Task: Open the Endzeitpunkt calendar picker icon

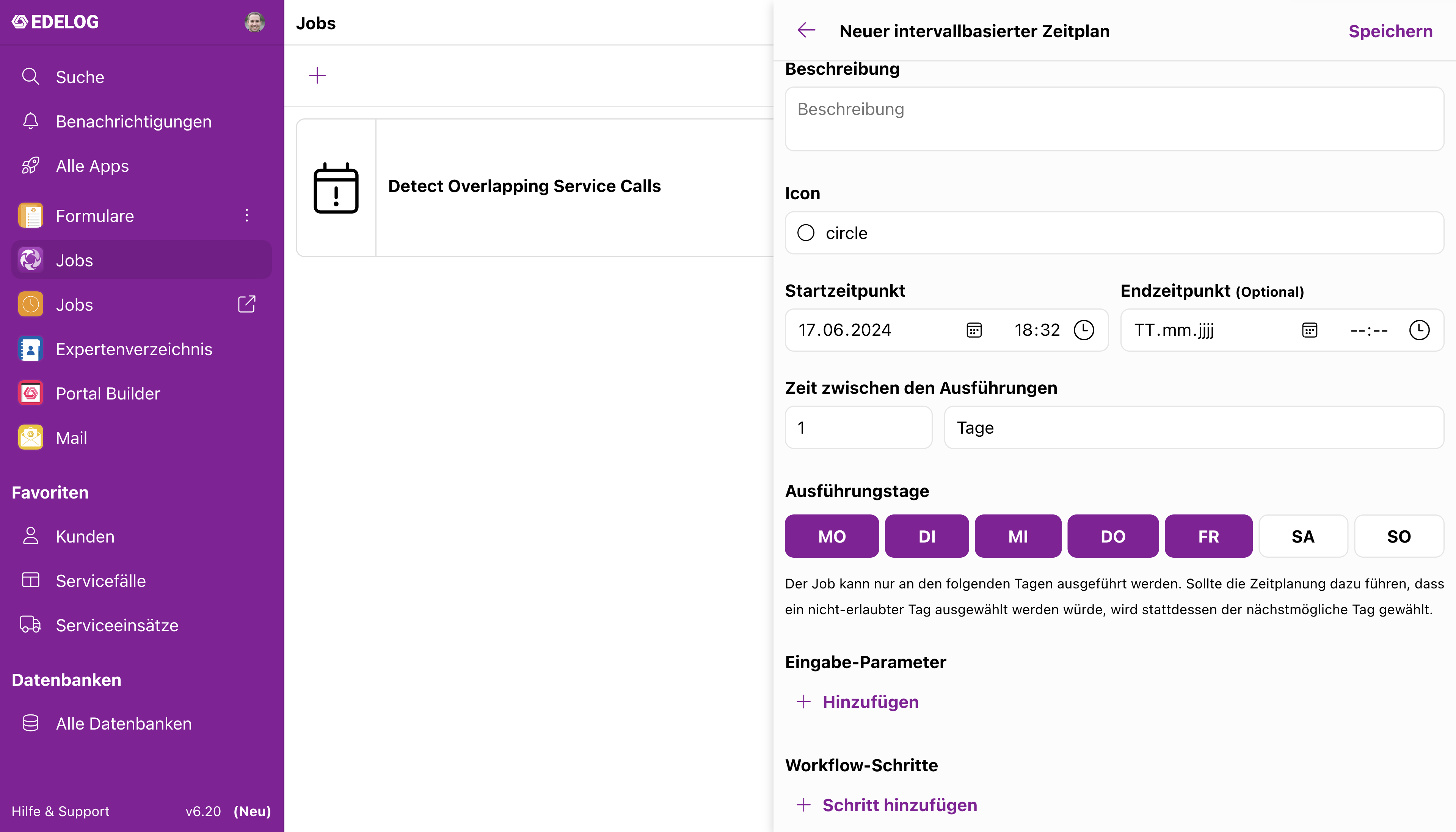Action: (x=1309, y=330)
